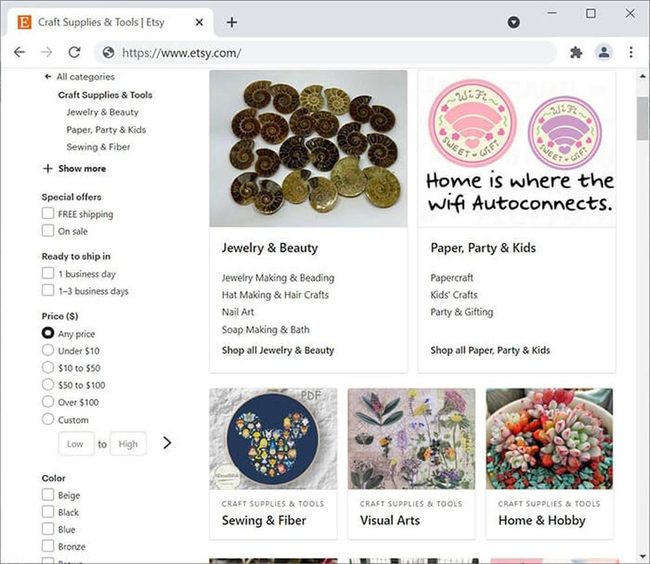Image resolution: width=650 pixels, height=564 pixels.
Task: Open Jewelry Making & Beading link
Action: click(278, 278)
